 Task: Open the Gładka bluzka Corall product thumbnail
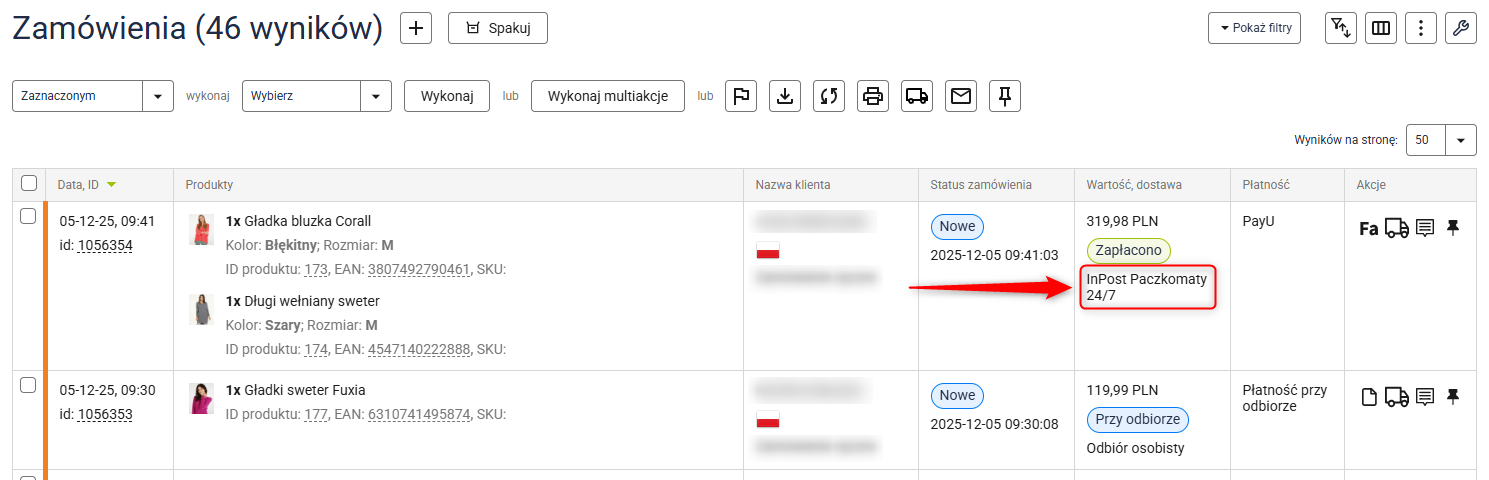point(201,229)
